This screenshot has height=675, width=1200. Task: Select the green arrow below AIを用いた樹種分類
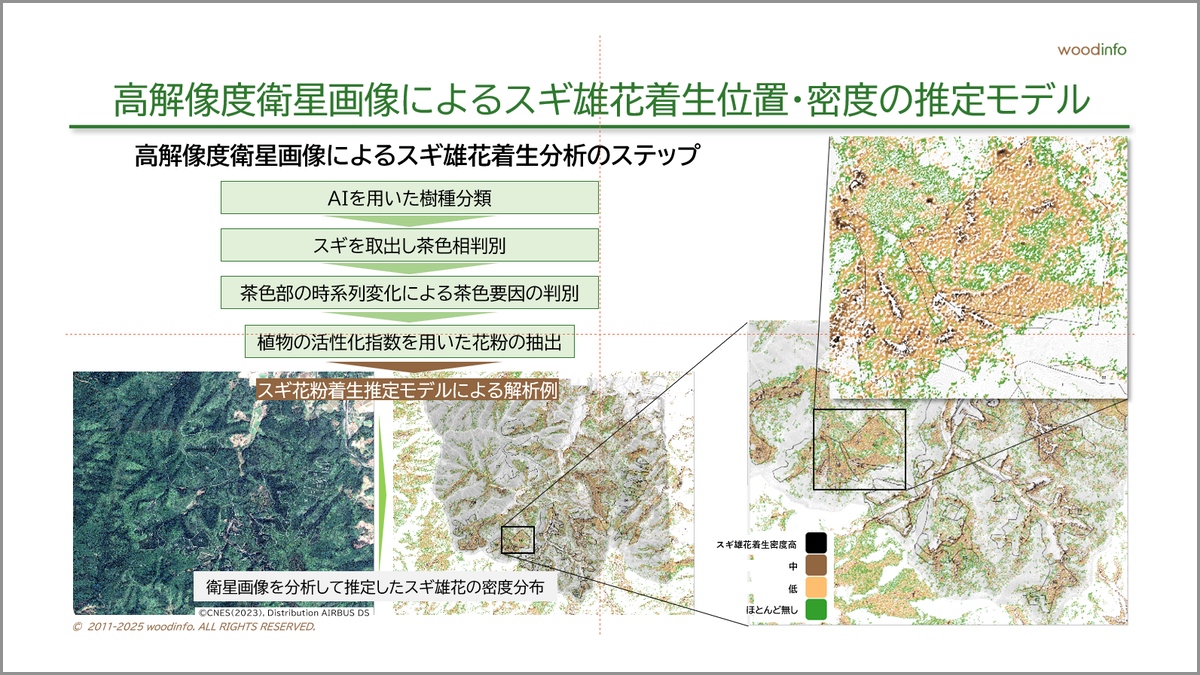408,220
